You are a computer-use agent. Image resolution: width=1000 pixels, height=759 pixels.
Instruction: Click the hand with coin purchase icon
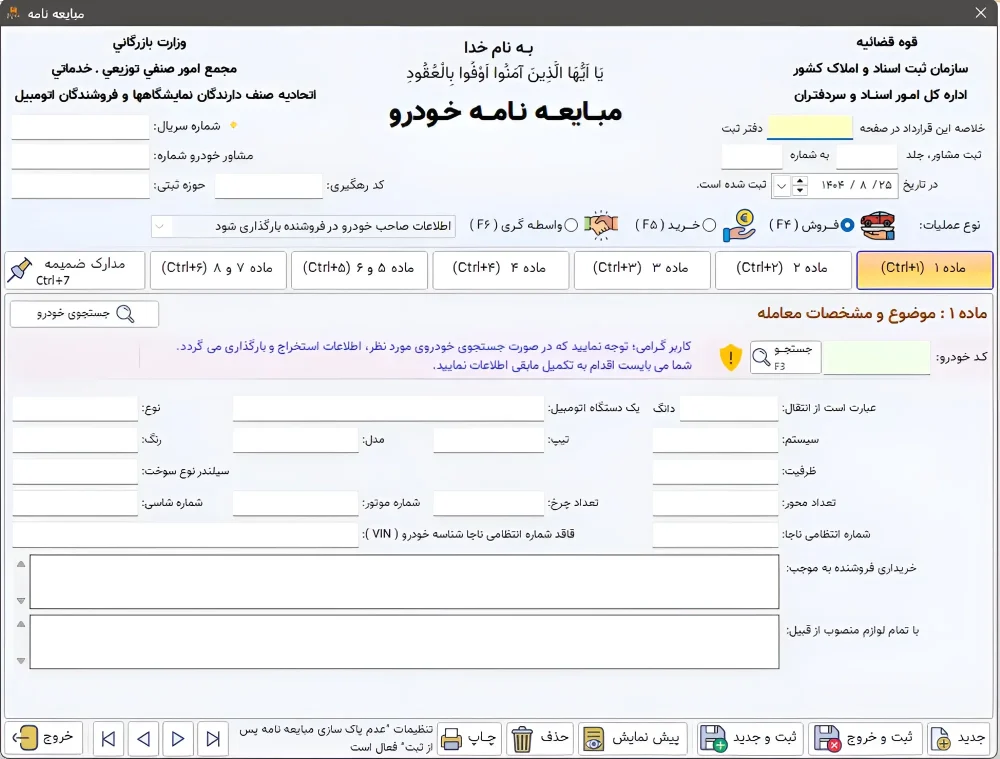click(739, 226)
